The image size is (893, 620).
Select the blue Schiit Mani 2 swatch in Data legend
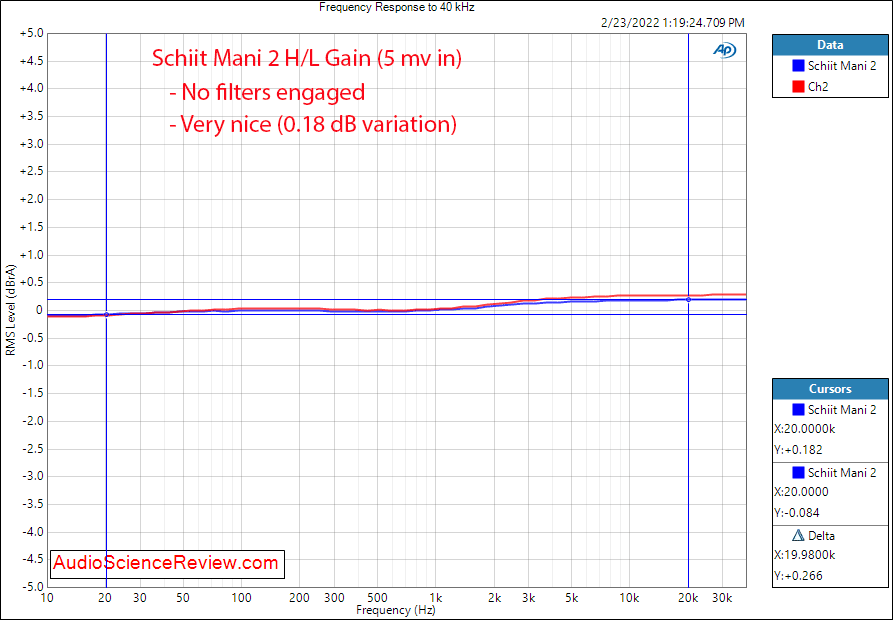tap(798, 65)
